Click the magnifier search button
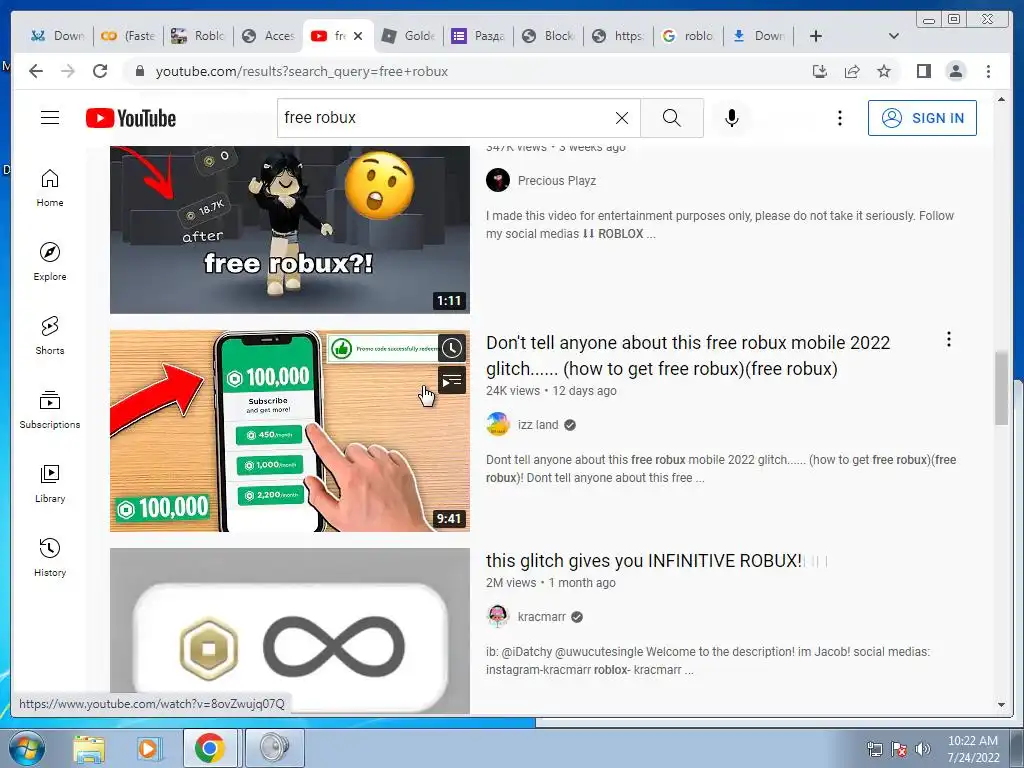Image resolution: width=1024 pixels, height=768 pixels. (x=671, y=118)
